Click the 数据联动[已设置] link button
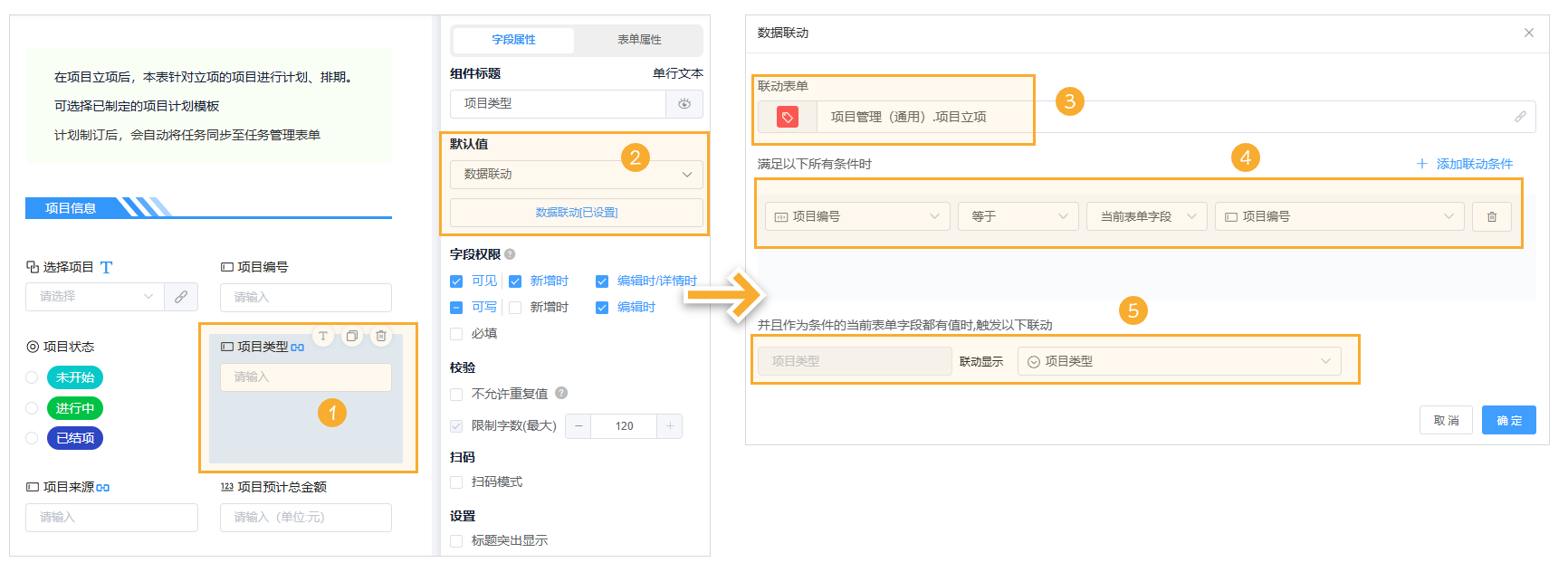 pos(576,213)
